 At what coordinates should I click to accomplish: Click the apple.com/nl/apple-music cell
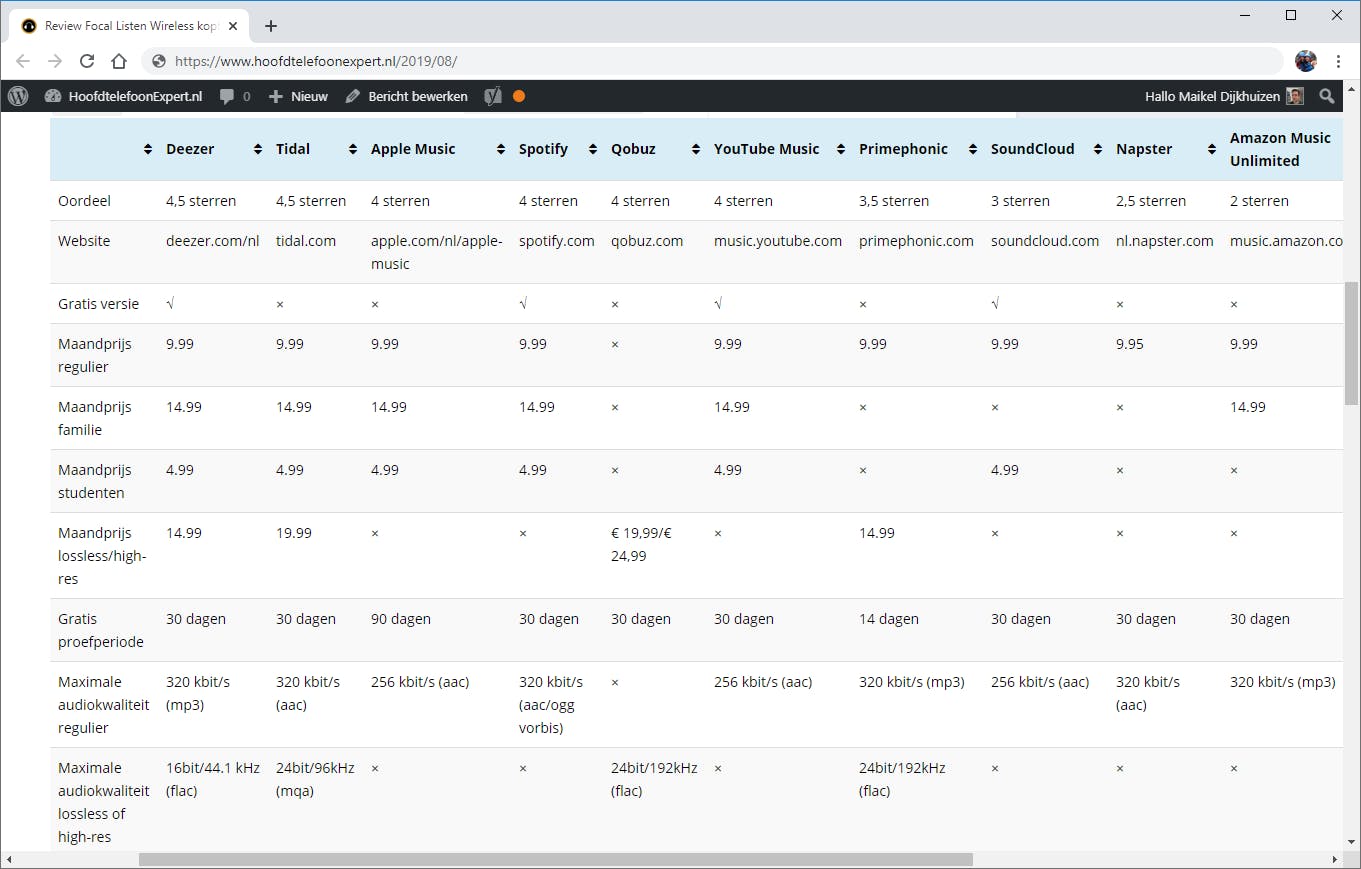coord(437,252)
